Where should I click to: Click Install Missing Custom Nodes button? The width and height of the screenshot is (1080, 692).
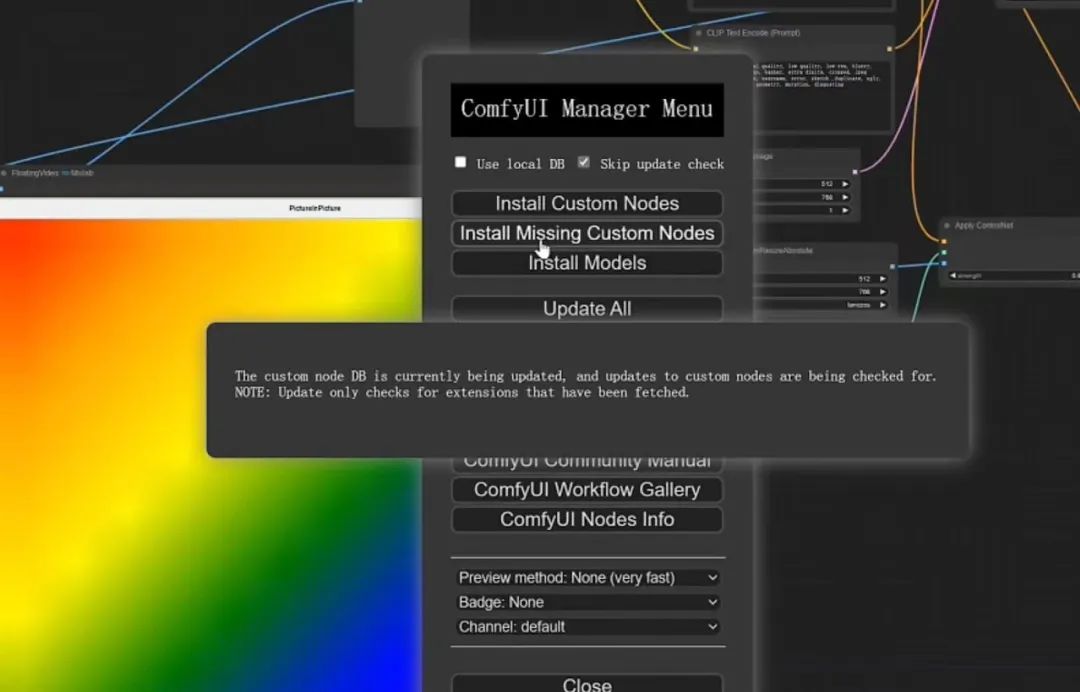pyautogui.click(x=587, y=233)
